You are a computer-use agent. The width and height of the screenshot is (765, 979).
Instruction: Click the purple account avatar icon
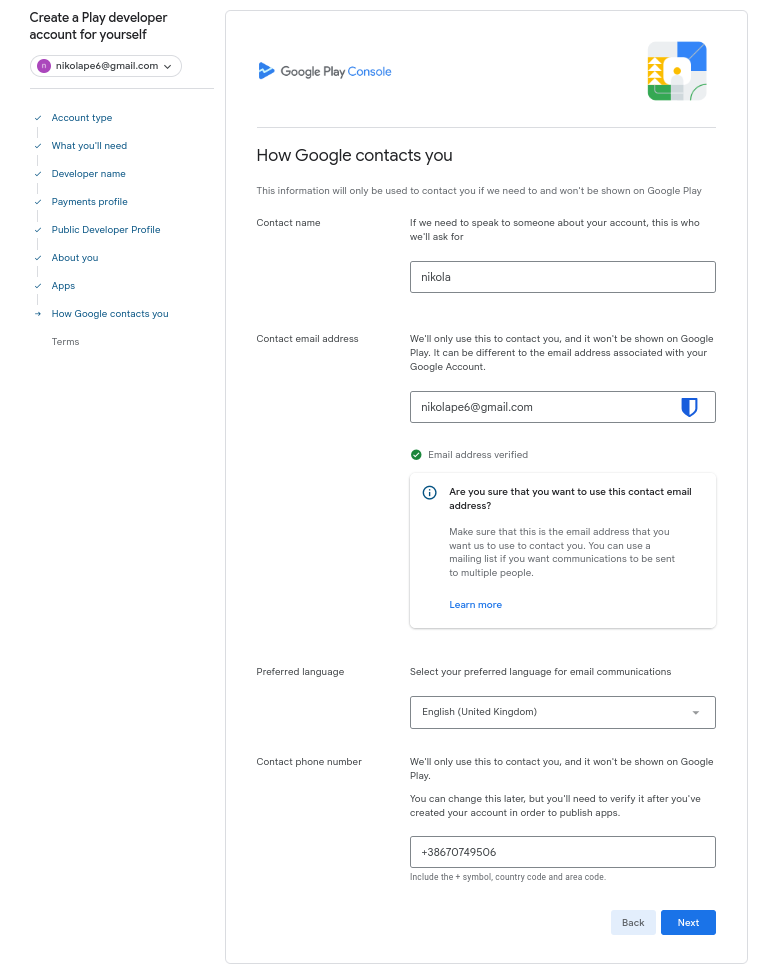[43, 66]
